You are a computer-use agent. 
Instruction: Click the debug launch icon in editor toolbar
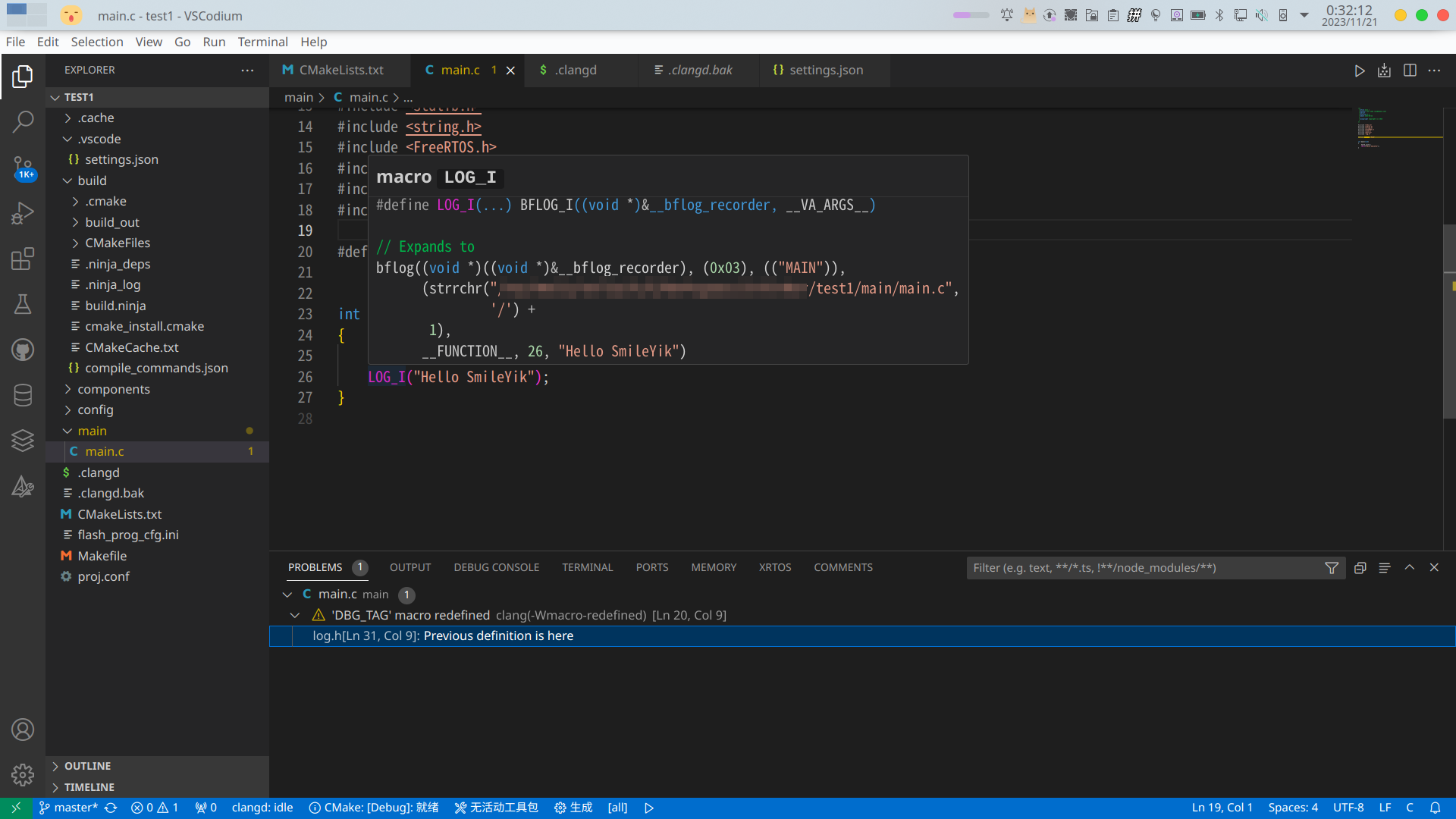point(1385,71)
